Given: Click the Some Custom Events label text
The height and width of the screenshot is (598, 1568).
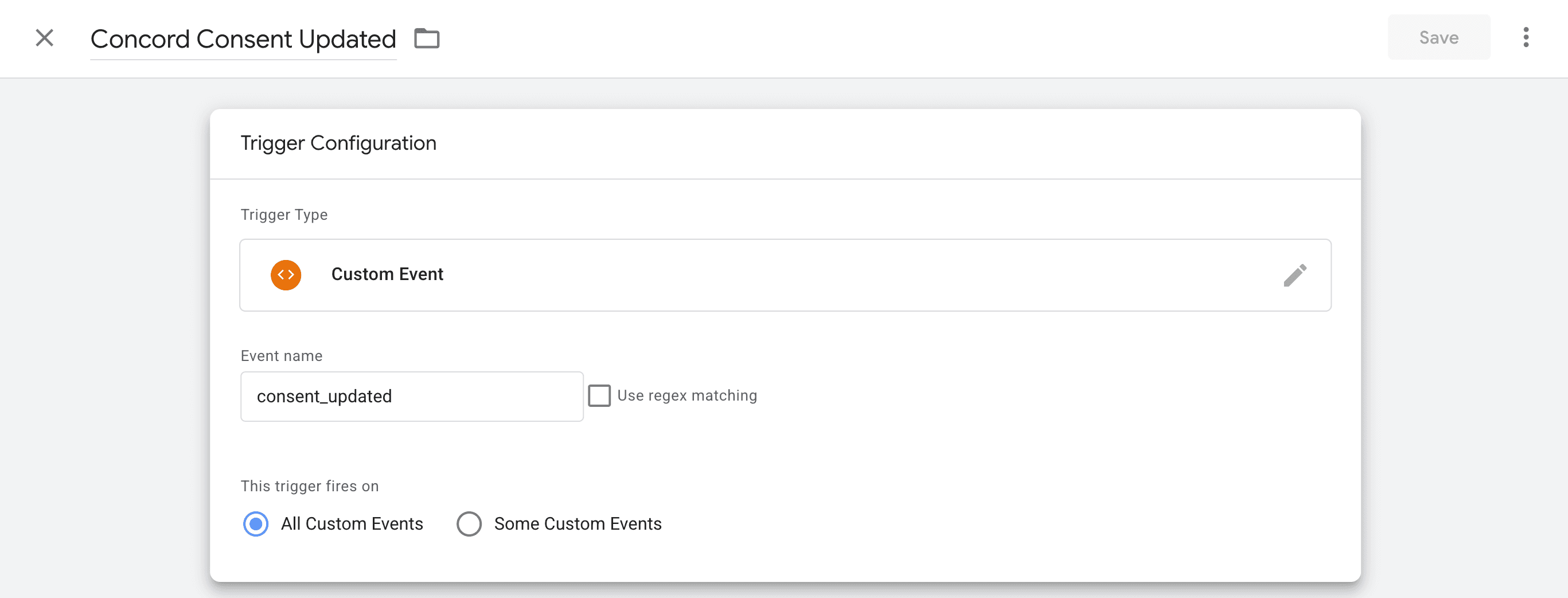Looking at the screenshot, I should [x=577, y=524].
